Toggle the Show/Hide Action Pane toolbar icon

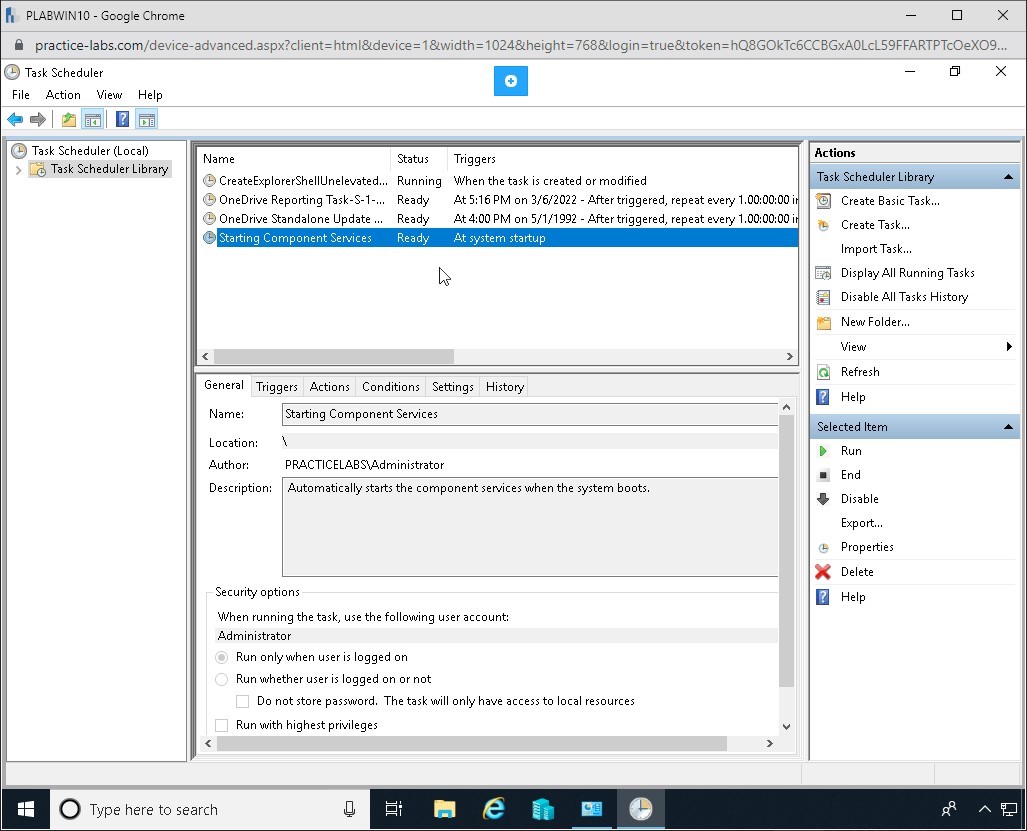pos(147,119)
